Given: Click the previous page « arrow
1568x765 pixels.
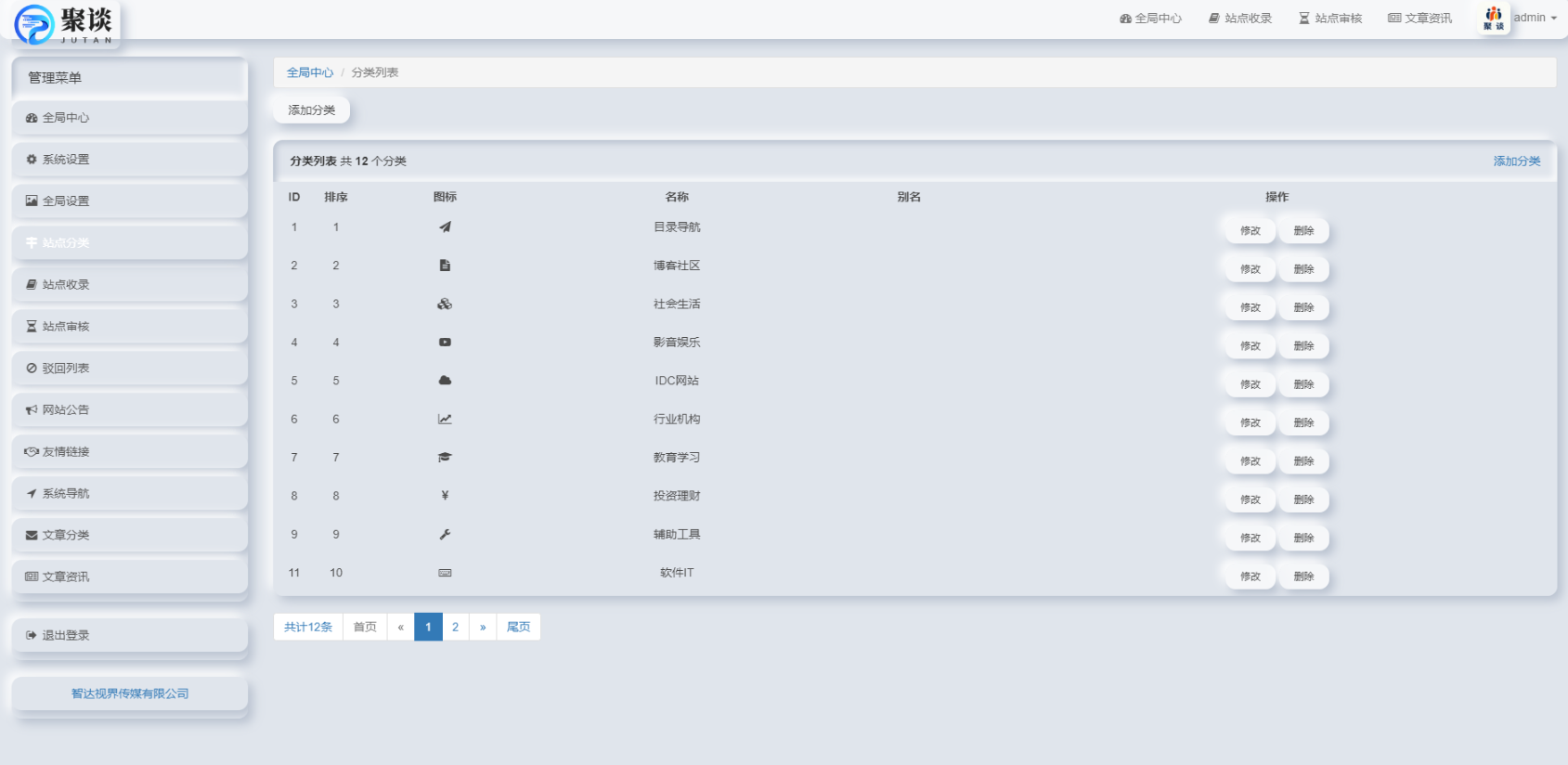Looking at the screenshot, I should click(401, 627).
